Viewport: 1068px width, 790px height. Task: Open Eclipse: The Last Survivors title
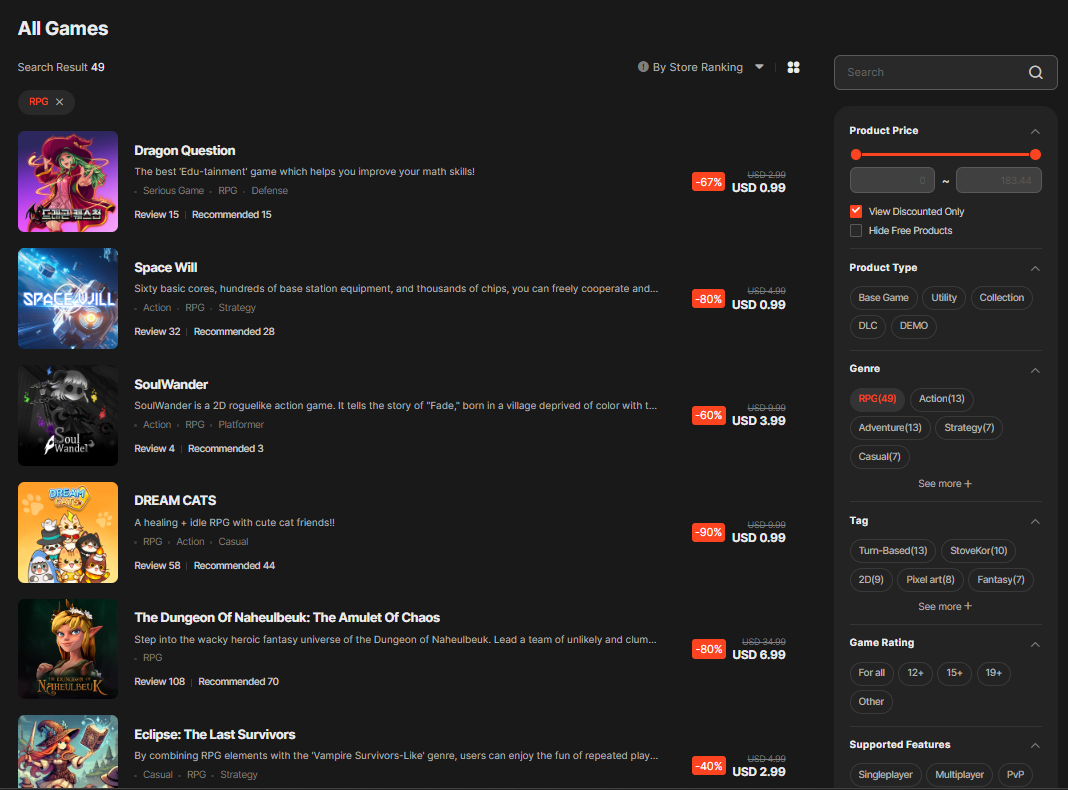(x=215, y=735)
